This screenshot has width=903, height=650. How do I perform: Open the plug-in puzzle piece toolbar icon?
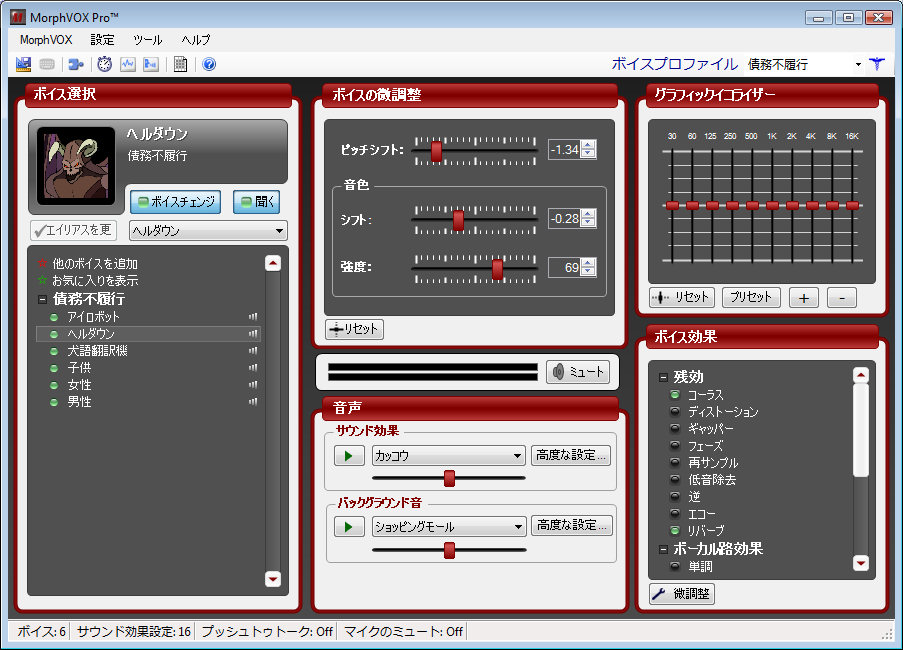75,64
